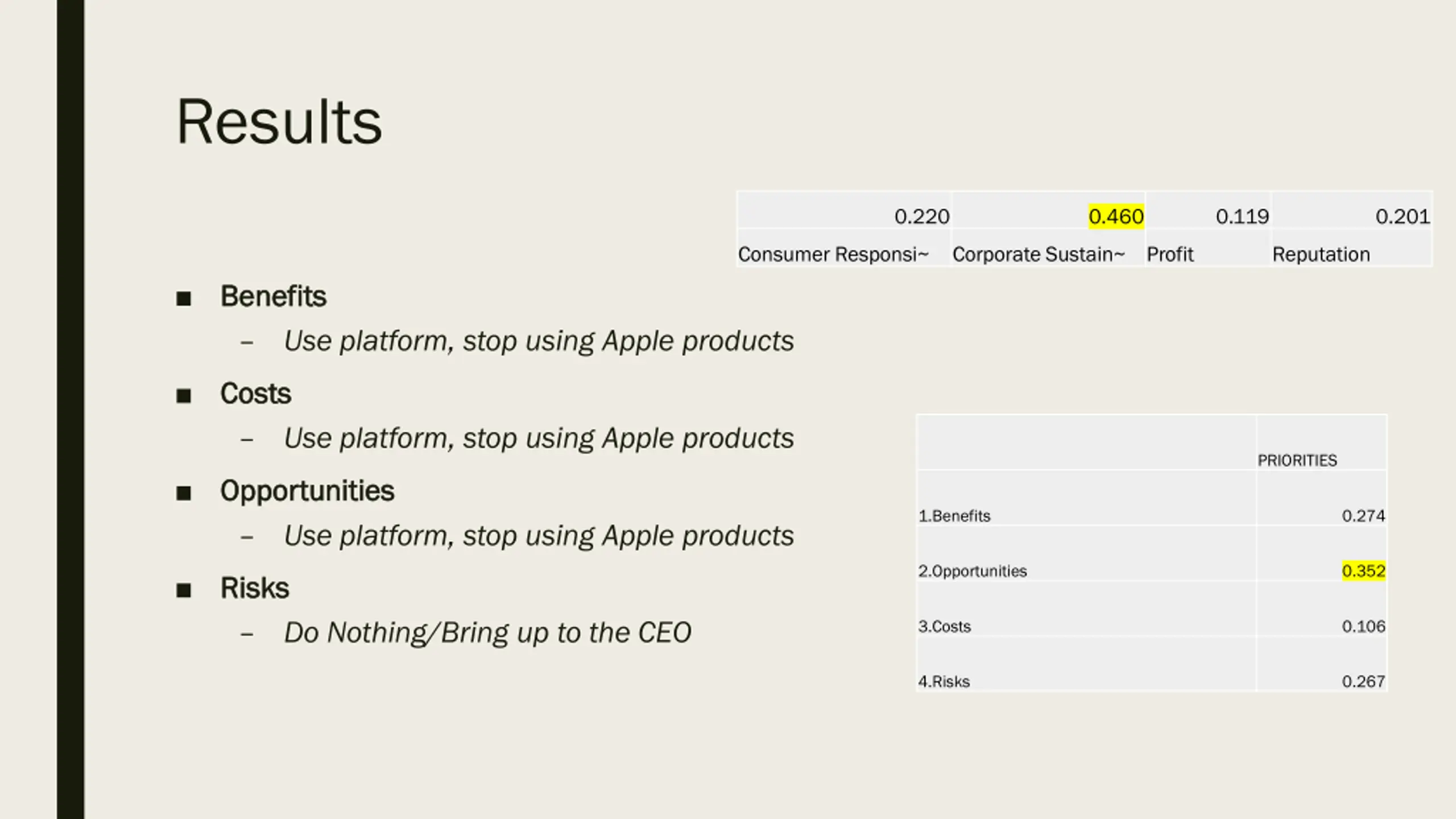Image resolution: width=1456 pixels, height=819 pixels.
Task: Click the highlighted 0.460 value
Action: (1115, 217)
